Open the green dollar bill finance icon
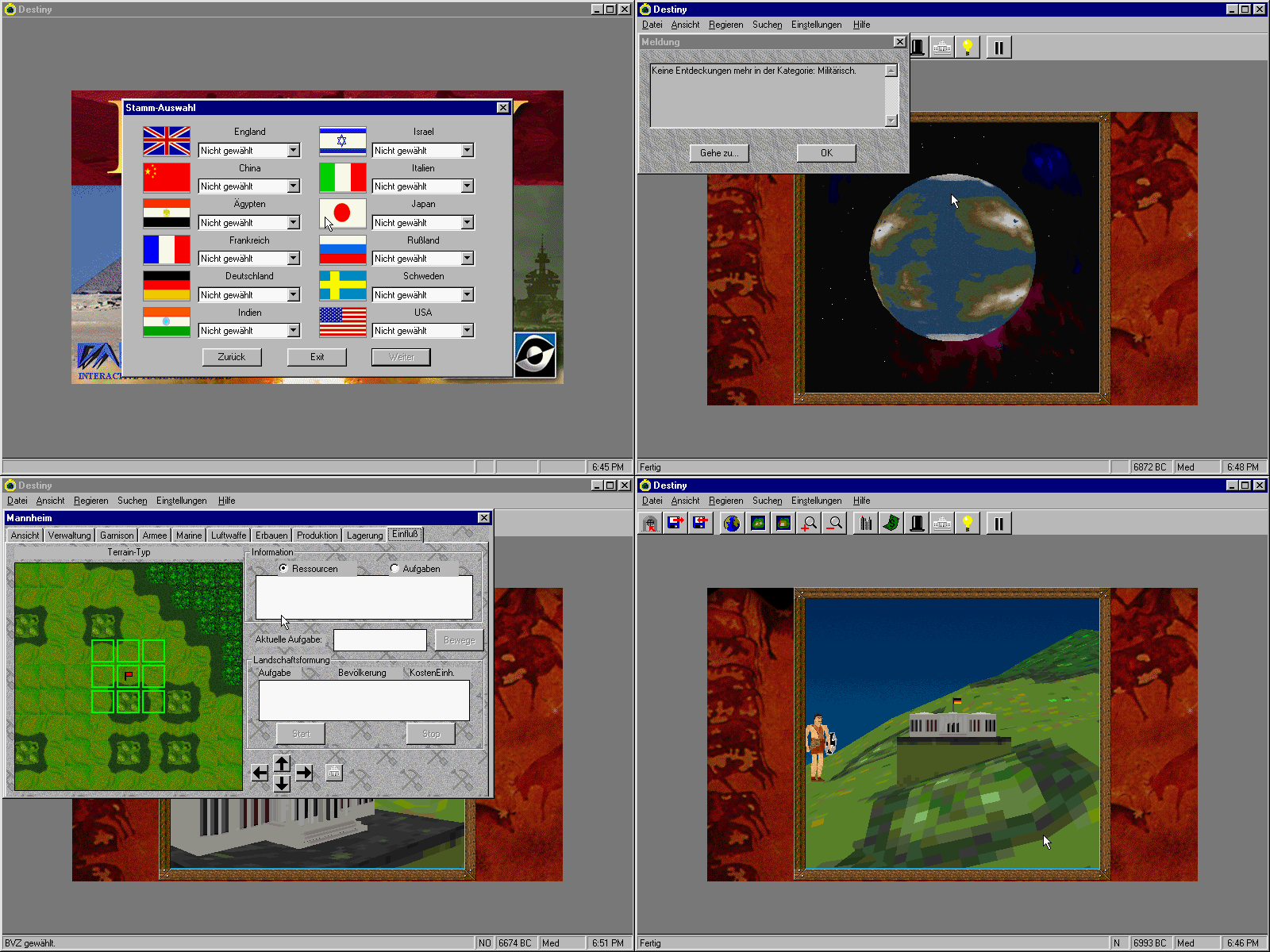This screenshot has width=1270, height=952. [x=891, y=524]
